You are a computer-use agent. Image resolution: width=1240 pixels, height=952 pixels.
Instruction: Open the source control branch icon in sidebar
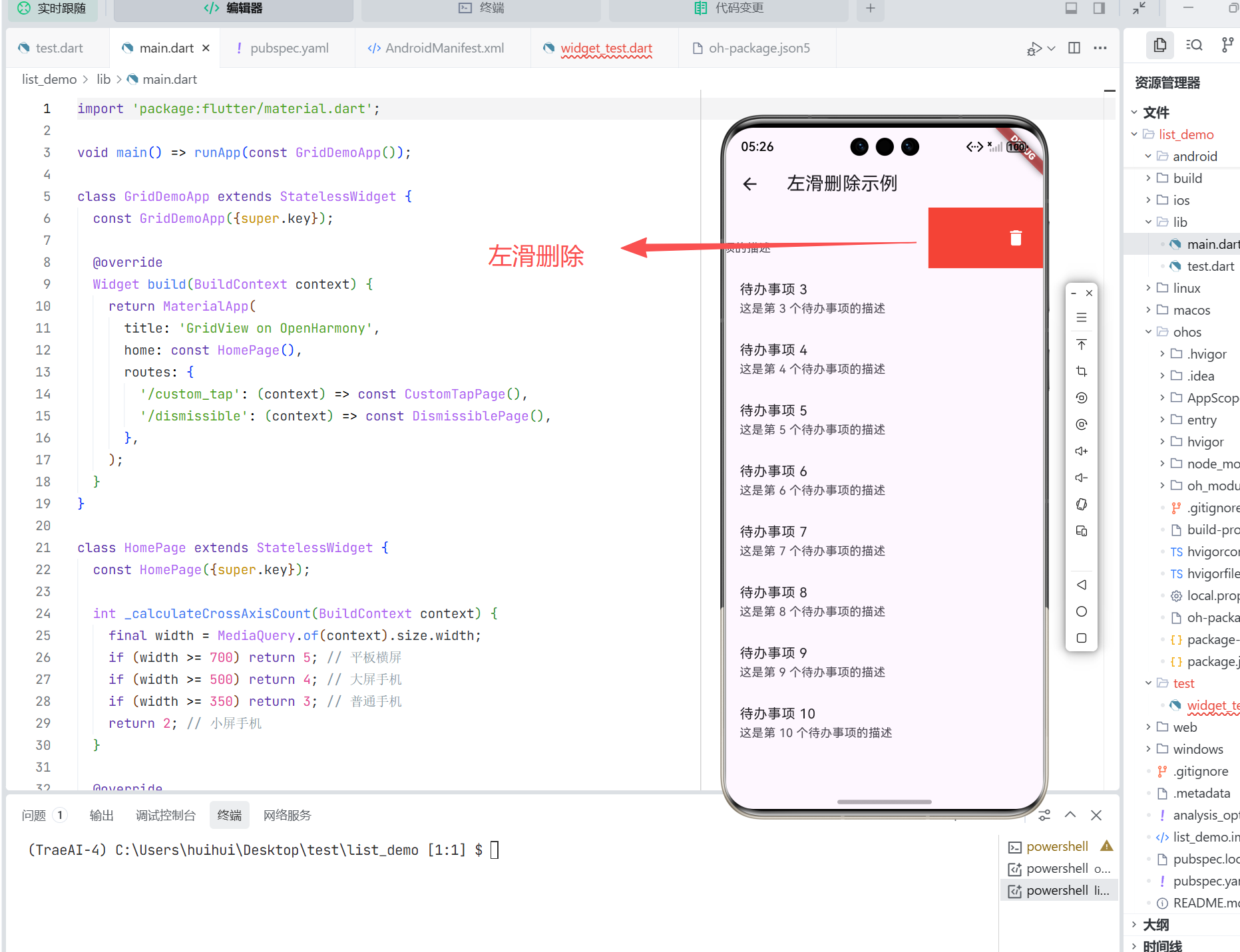(1227, 45)
